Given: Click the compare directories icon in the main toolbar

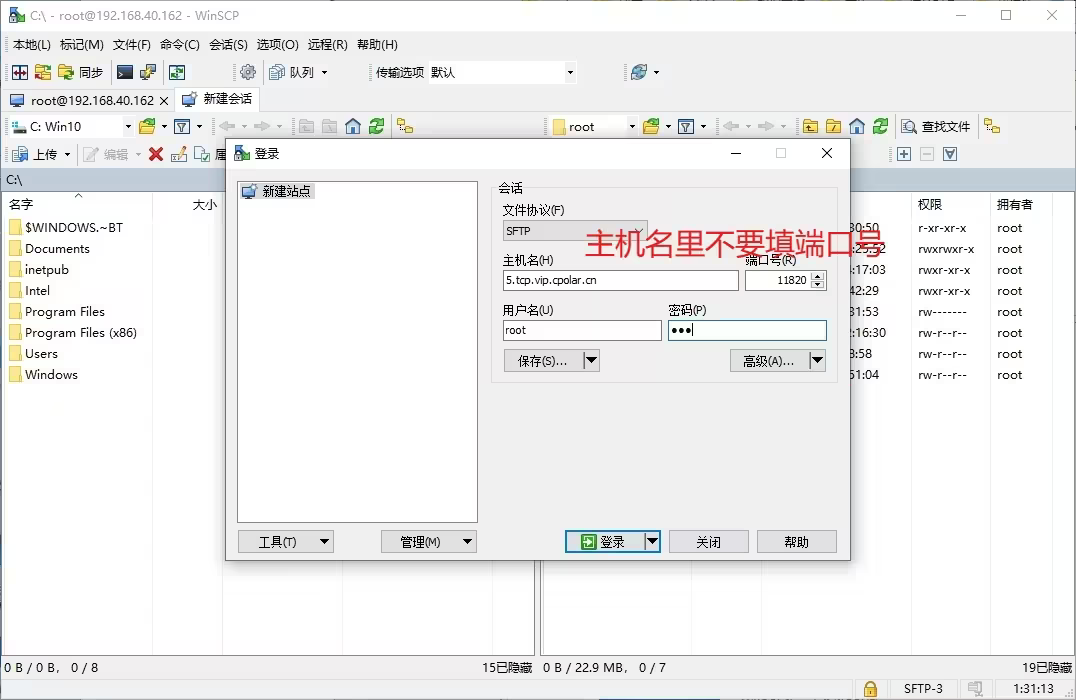Looking at the screenshot, I should 20,72.
